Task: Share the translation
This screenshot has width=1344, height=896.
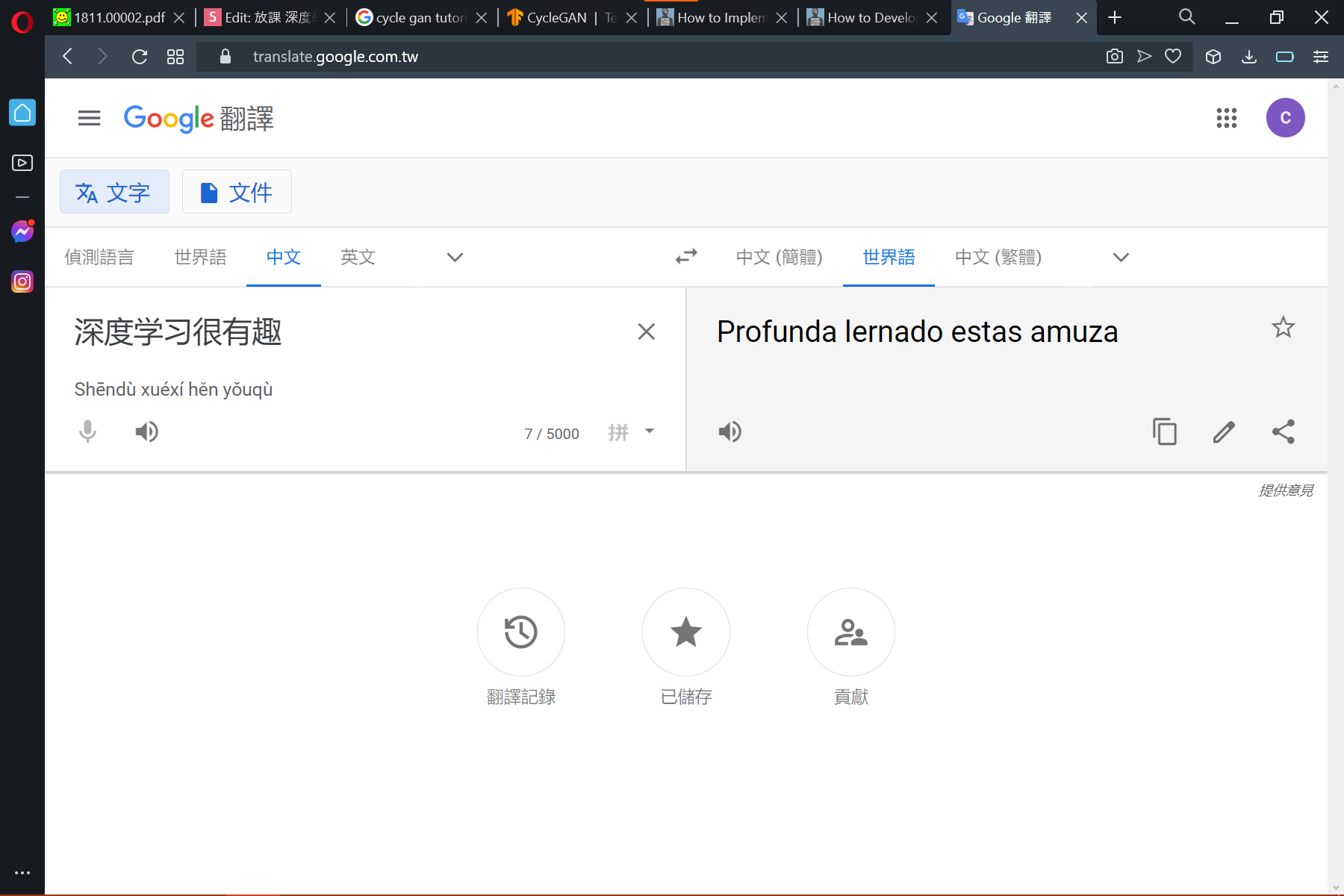Action: pyautogui.click(x=1283, y=432)
